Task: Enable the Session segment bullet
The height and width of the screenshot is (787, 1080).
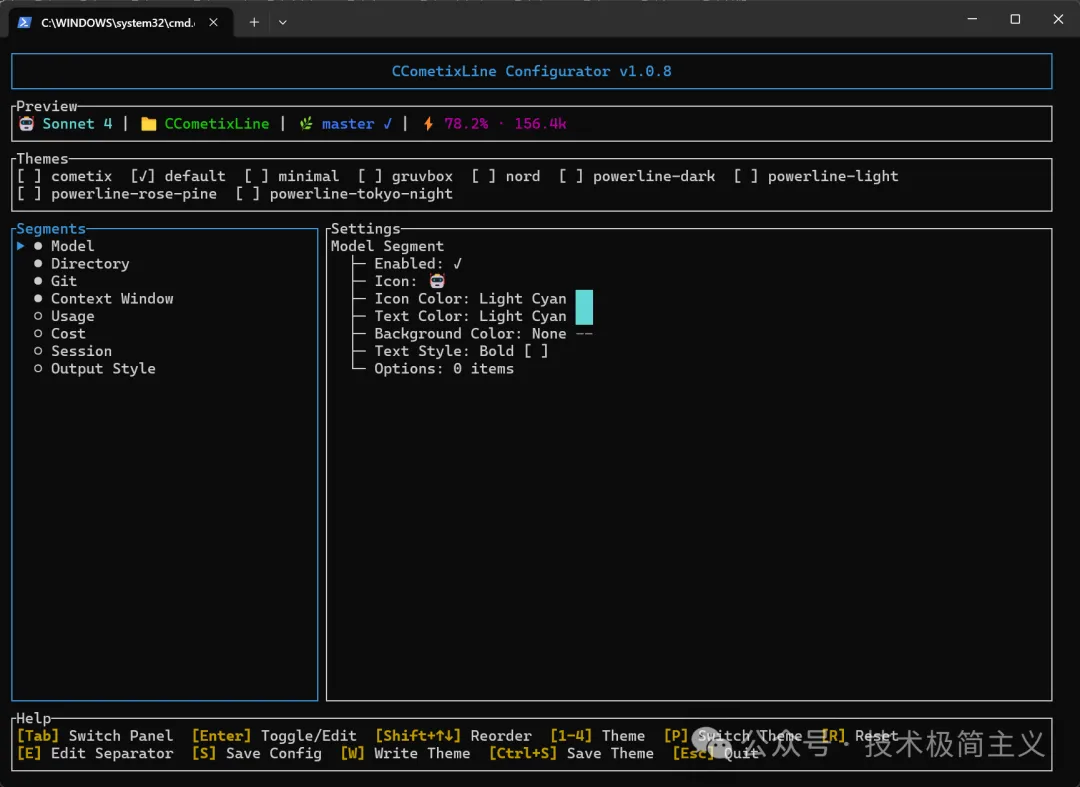Action: 38,351
